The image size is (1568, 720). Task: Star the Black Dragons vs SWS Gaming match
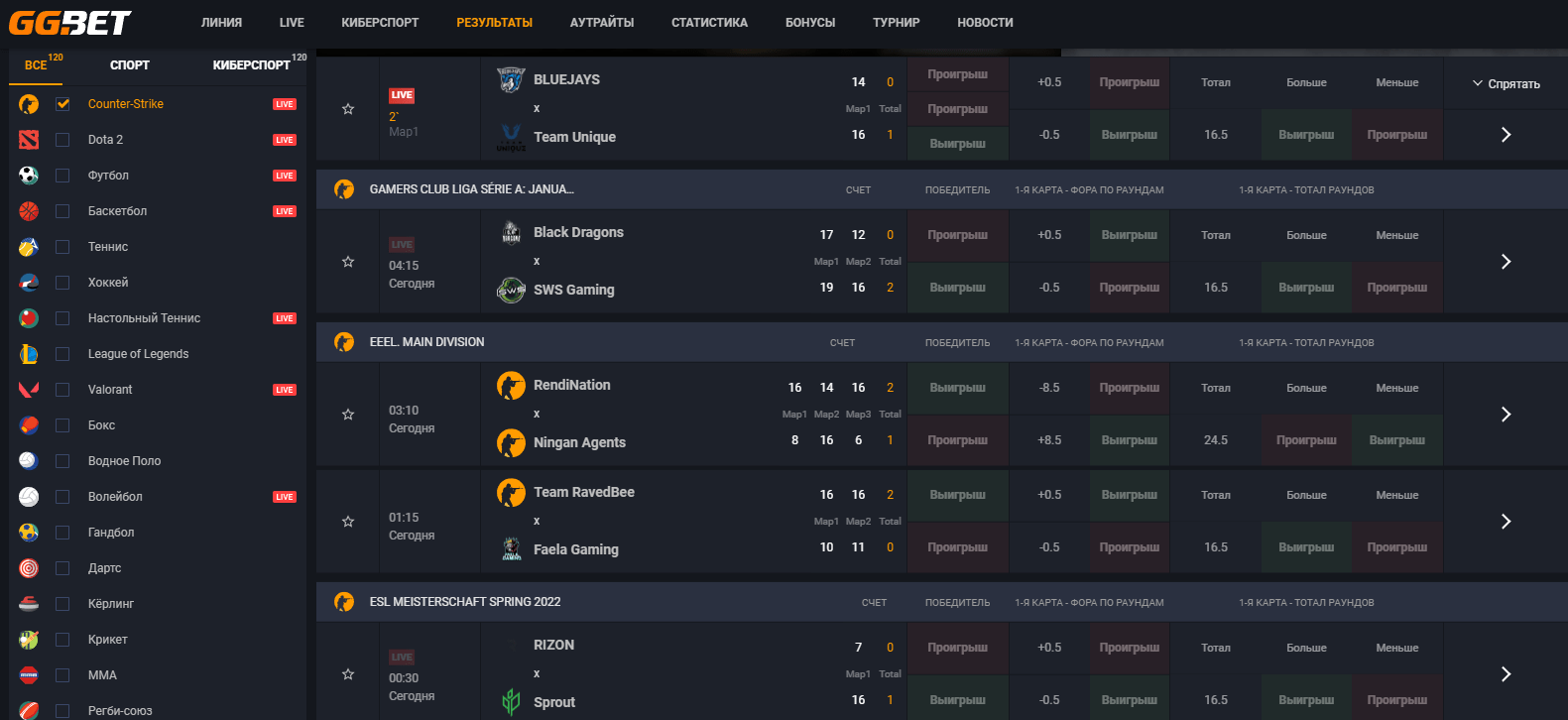[x=348, y=262]
